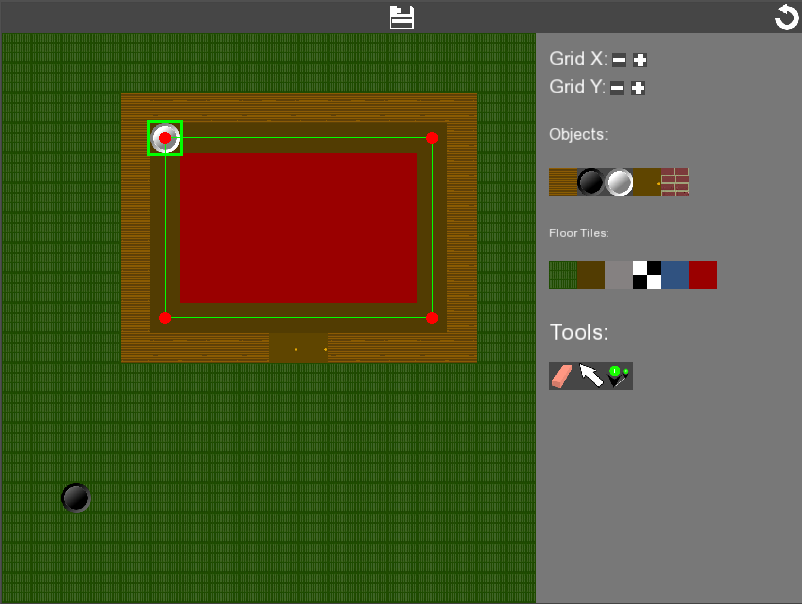Viewport: 802px width, 604px height.
Task: Pick the wood plank wall object
Action: pyautogui.click(x=563, y=182)
